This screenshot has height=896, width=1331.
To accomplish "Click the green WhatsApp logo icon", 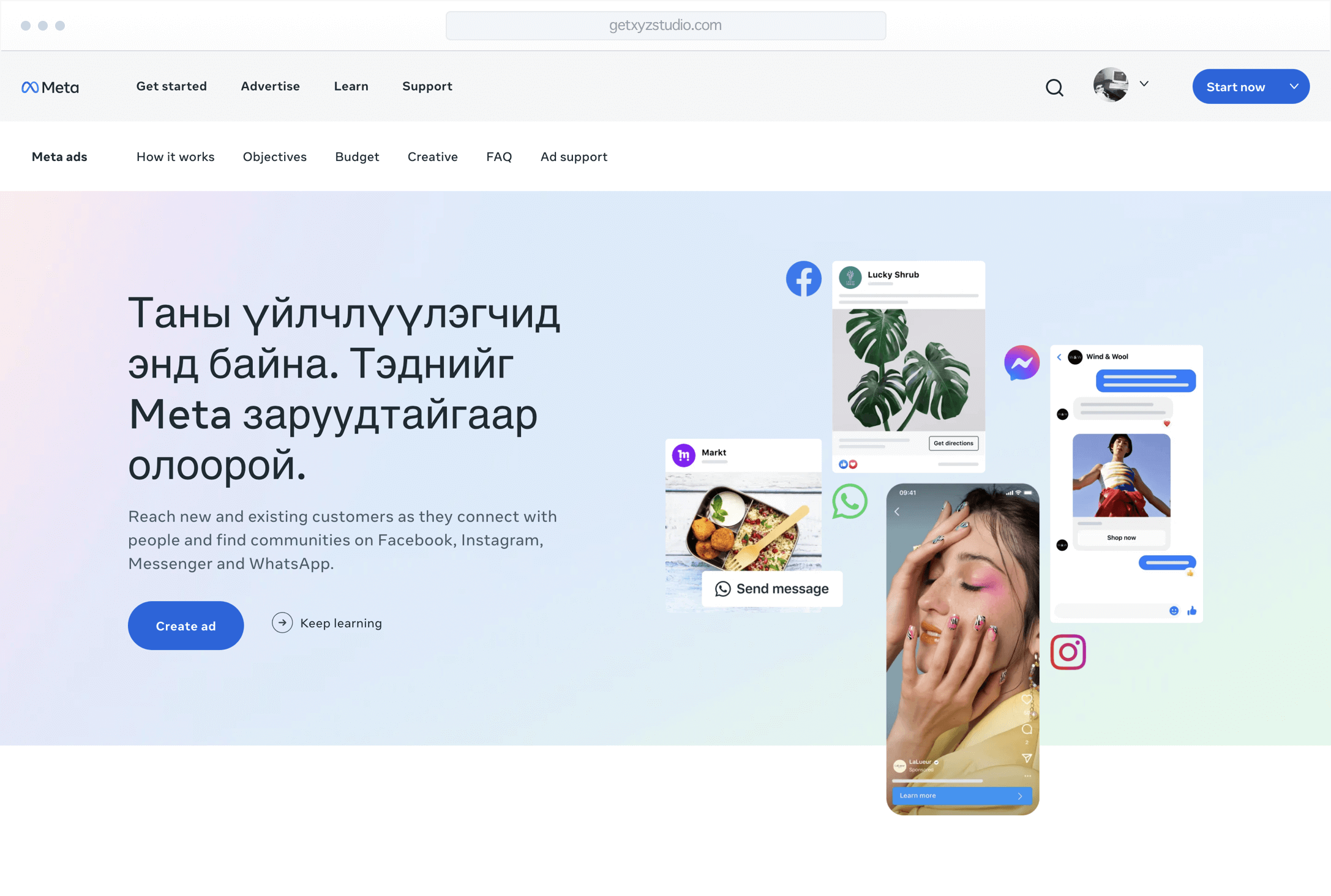I will coord(849,501).
